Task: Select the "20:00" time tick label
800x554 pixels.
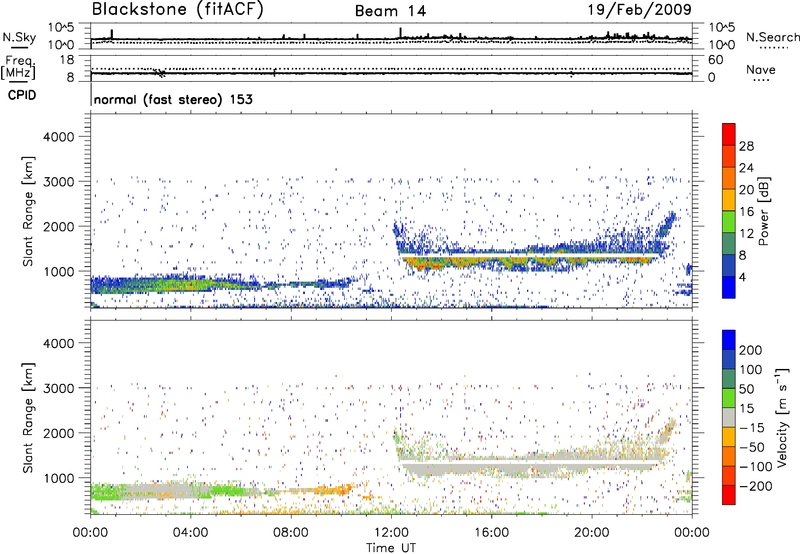Action: click(591, 533)
